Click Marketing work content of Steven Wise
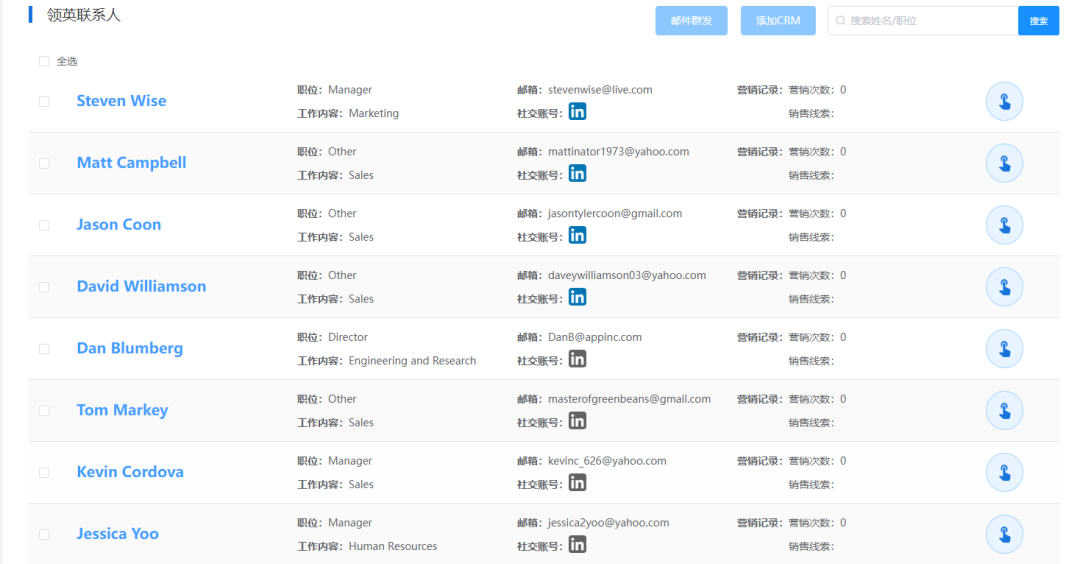Screen dimensions: 1080x564 coord(373,113)
